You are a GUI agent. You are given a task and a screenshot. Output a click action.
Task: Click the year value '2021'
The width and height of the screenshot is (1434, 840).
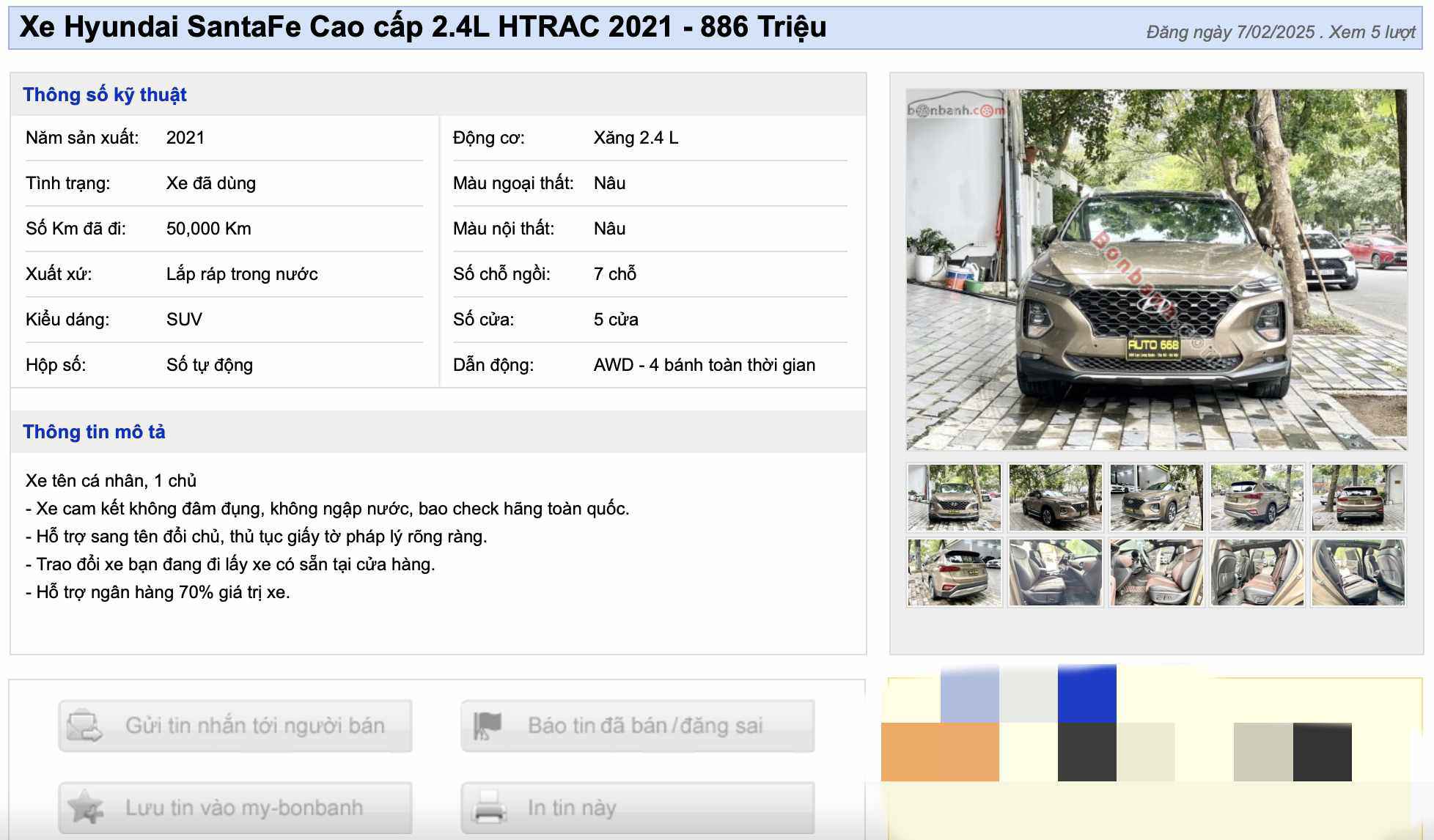tap(185, 138)
